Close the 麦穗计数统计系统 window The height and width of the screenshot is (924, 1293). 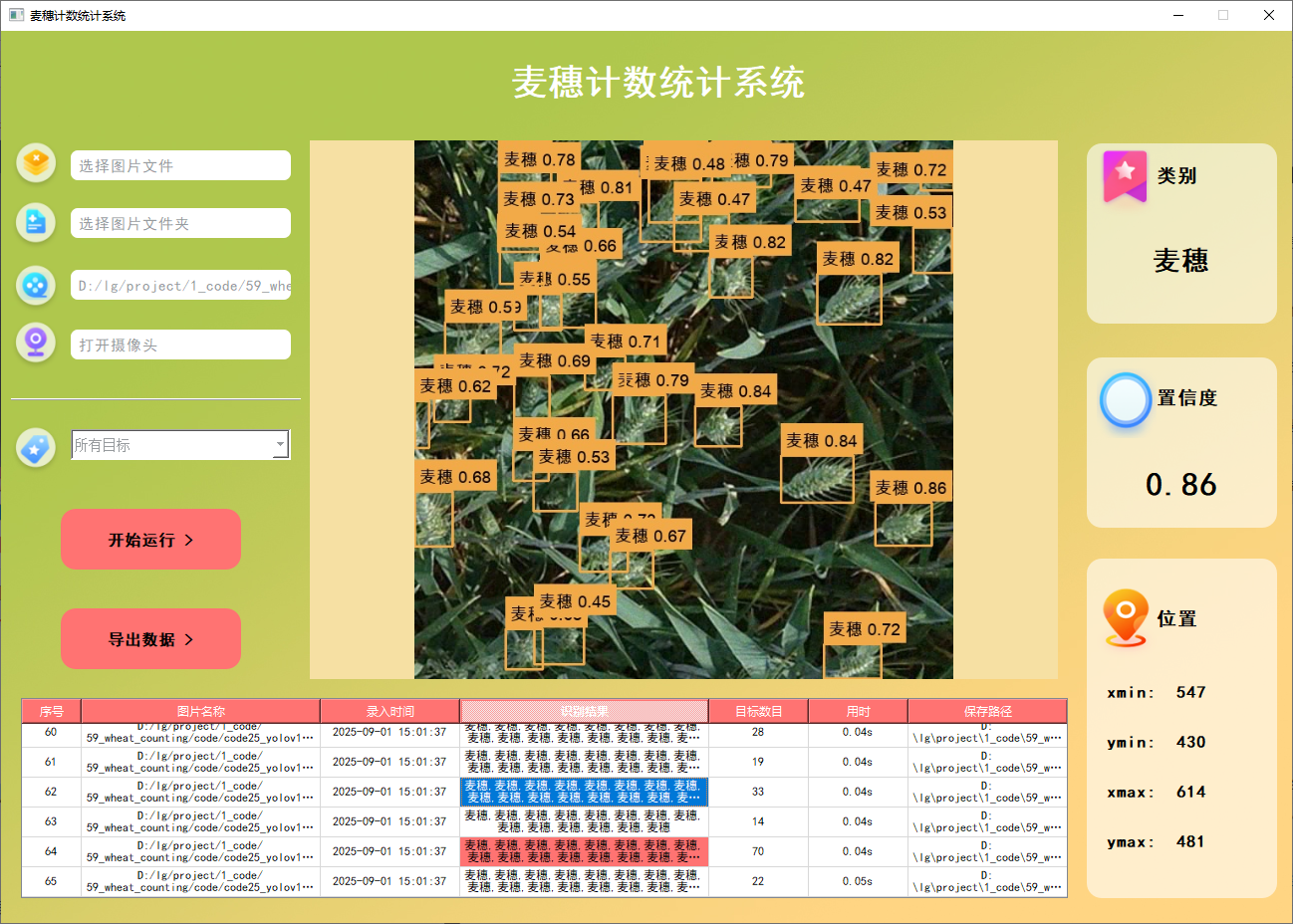click(x=1269, y=15)
